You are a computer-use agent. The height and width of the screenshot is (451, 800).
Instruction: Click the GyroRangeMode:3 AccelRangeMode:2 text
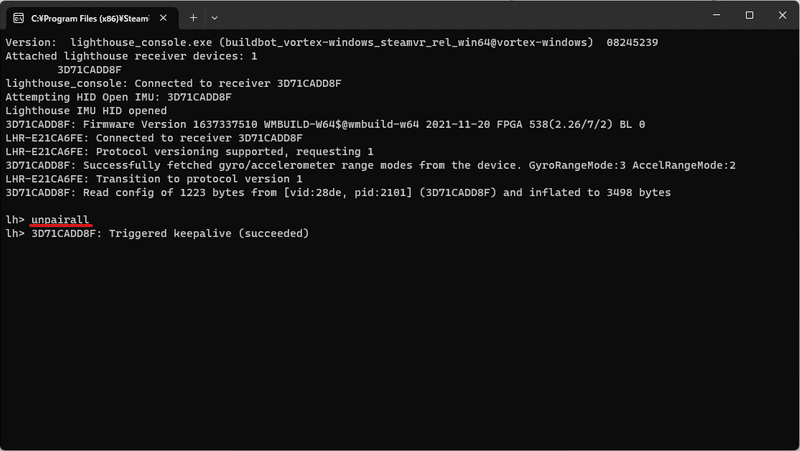click(632, 165)
